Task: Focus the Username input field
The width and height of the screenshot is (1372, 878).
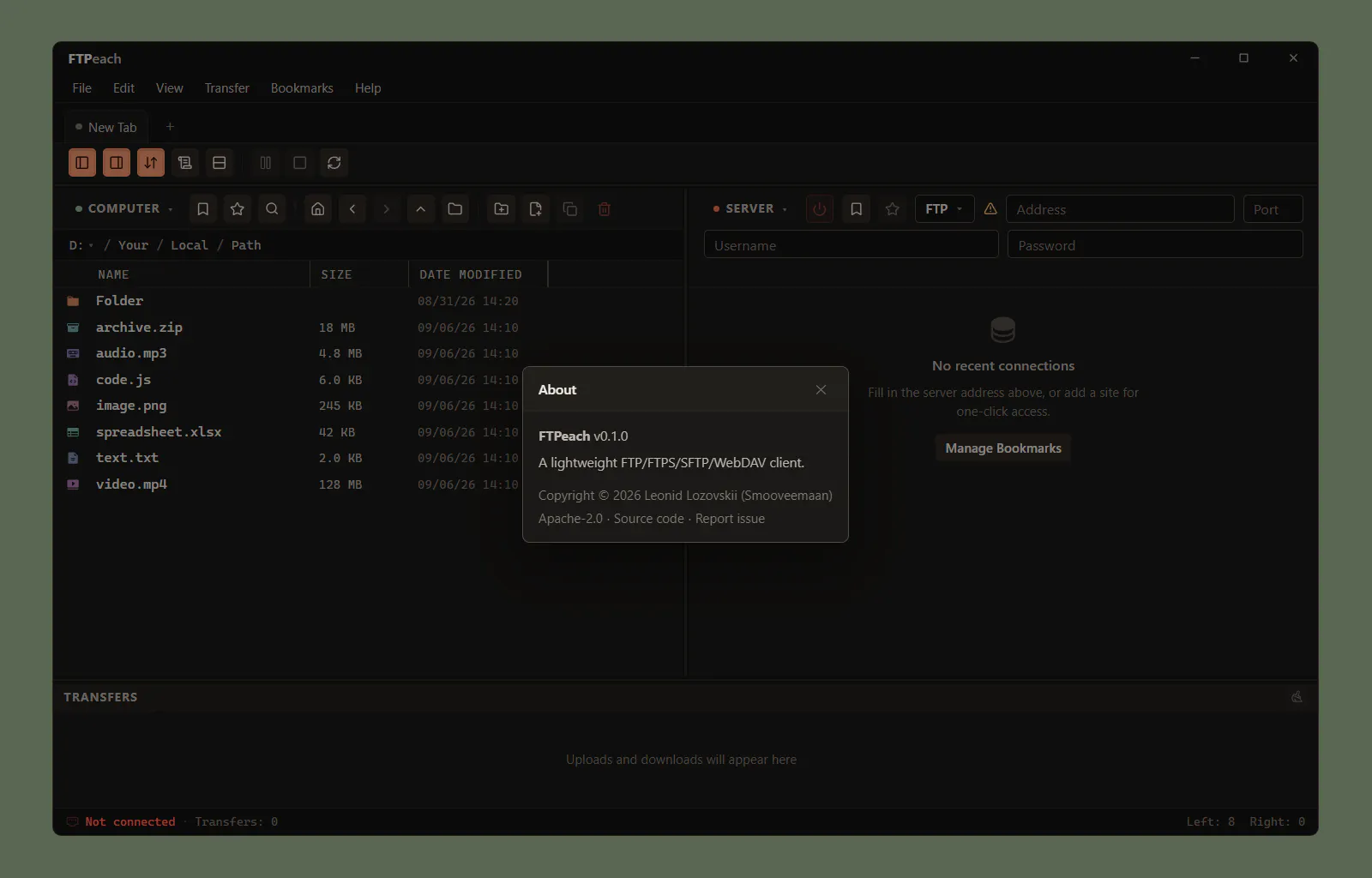Action: [x=851, y=245]
